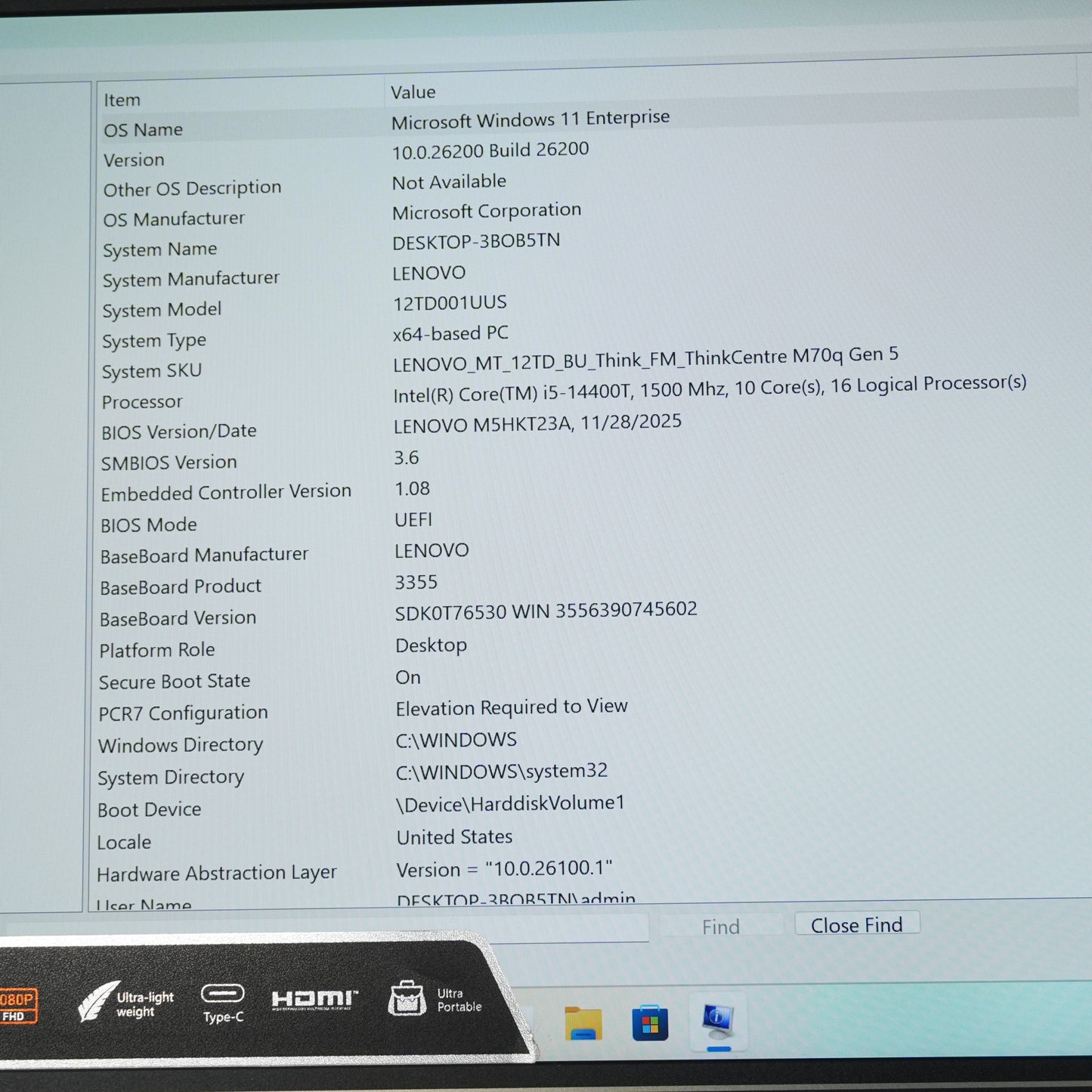1092x1092 pixels.
Task: Click the value SDK0T76530 WIN 3556390745602
Action: click(x=546, y=611)
